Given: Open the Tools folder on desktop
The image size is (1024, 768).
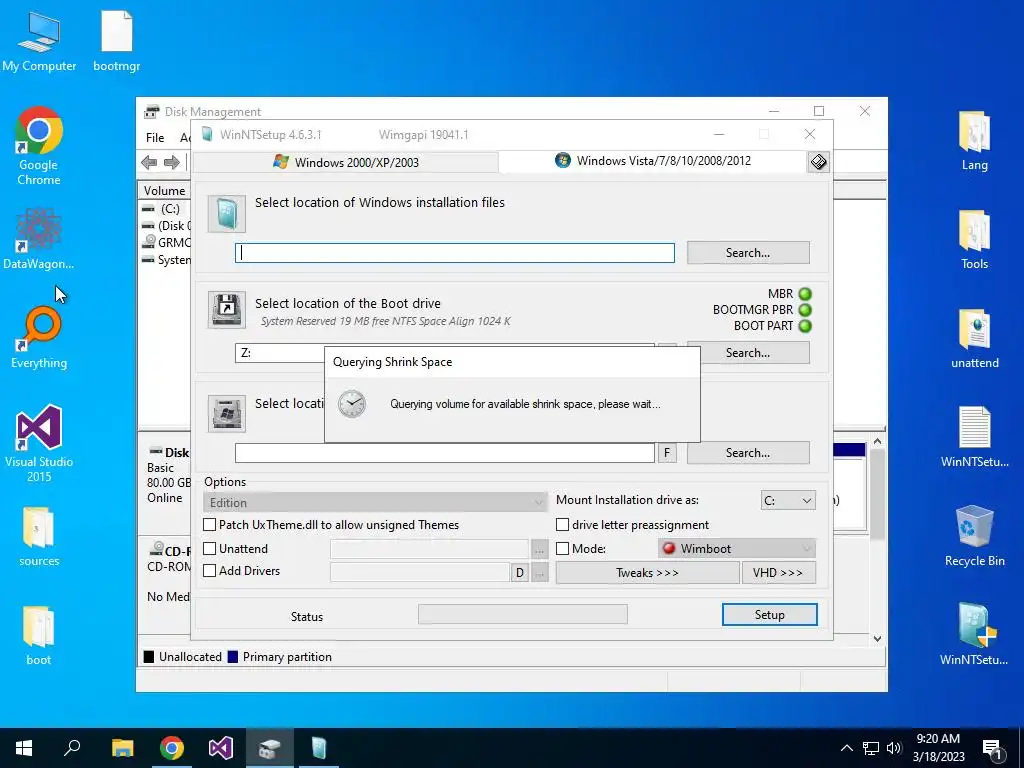Looking at the screenshot, I should (974, 239).
